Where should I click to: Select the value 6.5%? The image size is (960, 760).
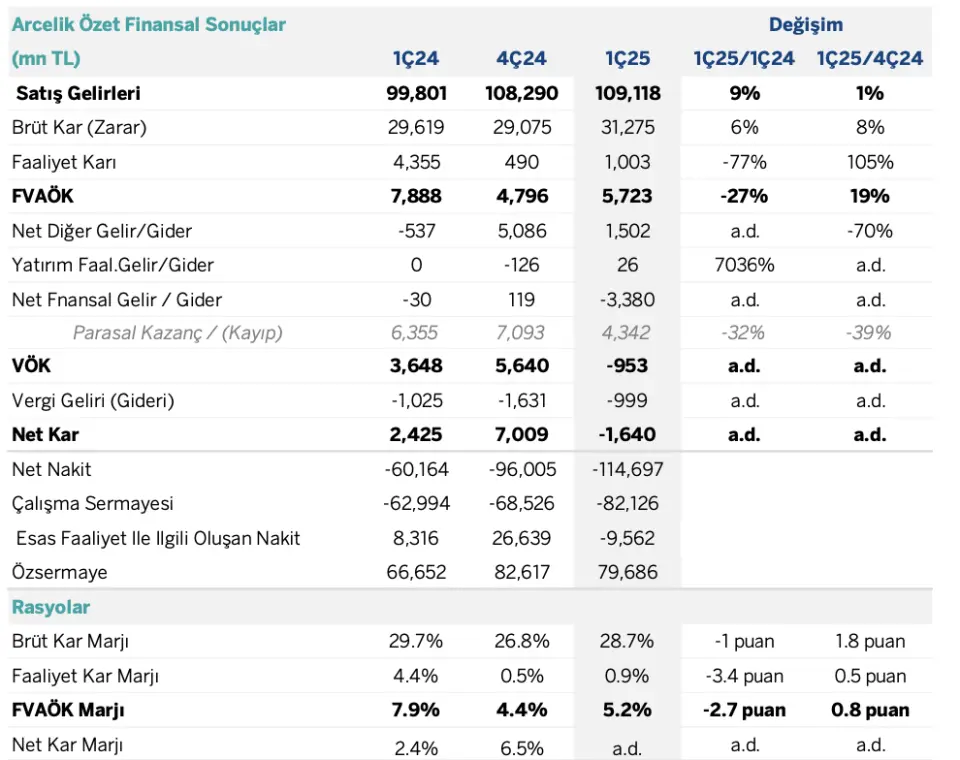click(x=522, y=748)
